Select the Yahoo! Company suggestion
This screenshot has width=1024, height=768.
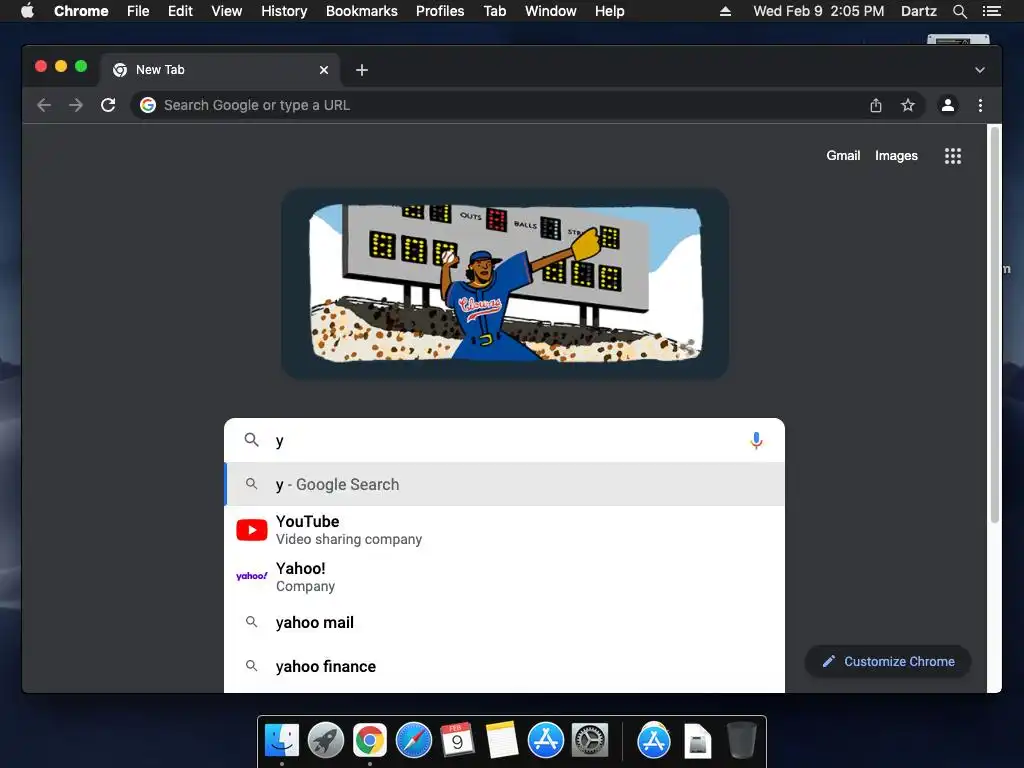point(504,577)
